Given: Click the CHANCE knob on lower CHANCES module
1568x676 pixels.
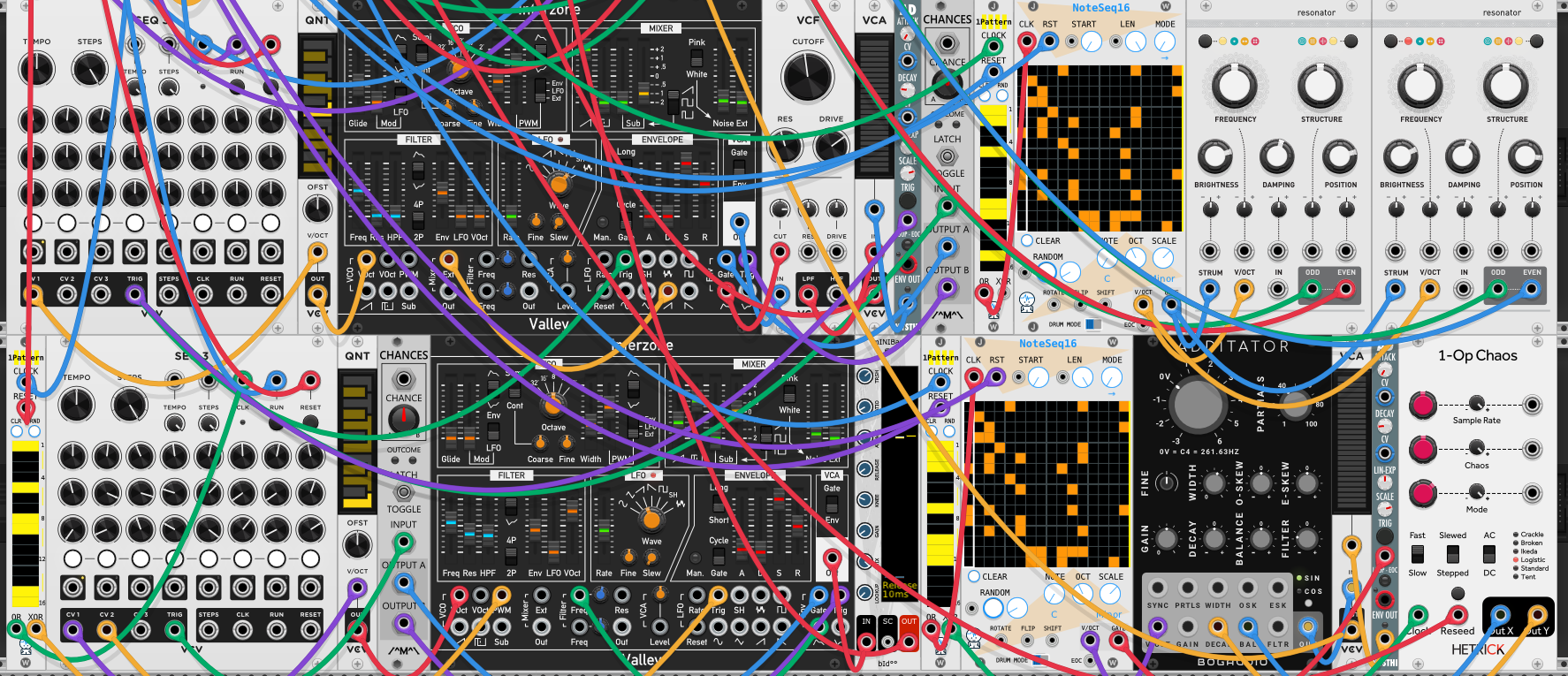Looking at the screenshot, I should (x=404, y=419).
